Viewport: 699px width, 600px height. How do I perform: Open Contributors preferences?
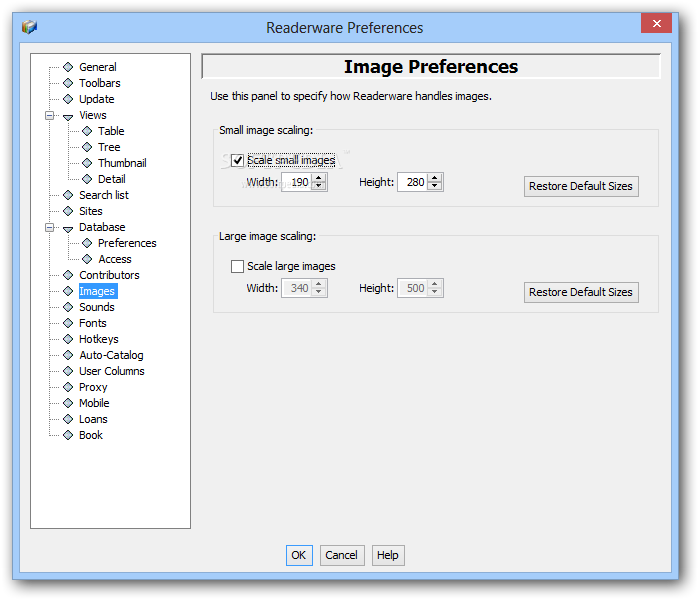(x=109, y=275)
